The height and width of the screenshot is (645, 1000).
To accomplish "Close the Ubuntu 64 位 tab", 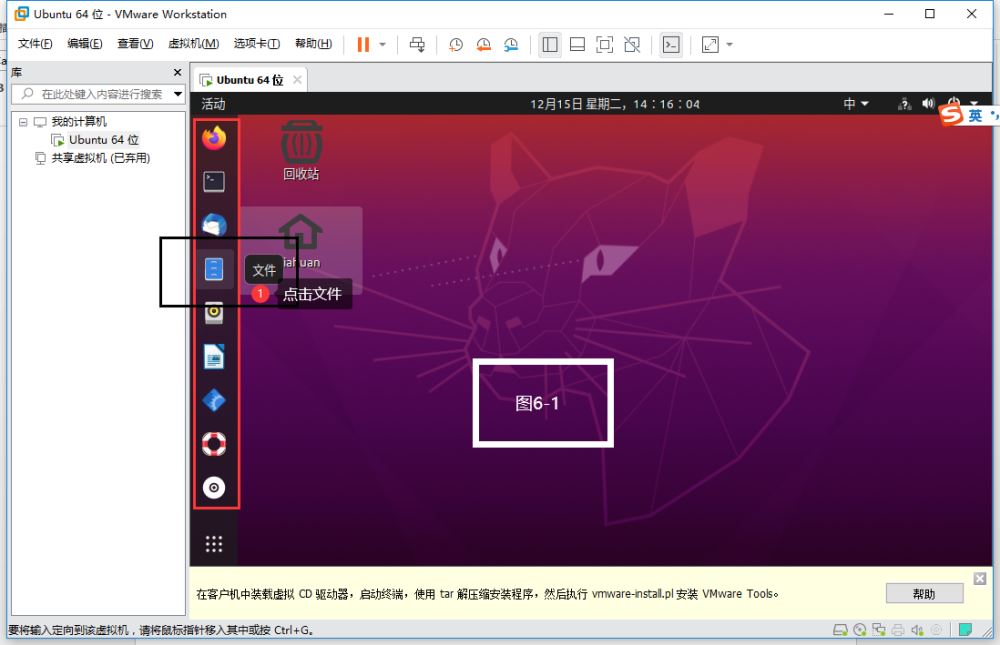I will (x=297, y=80).
